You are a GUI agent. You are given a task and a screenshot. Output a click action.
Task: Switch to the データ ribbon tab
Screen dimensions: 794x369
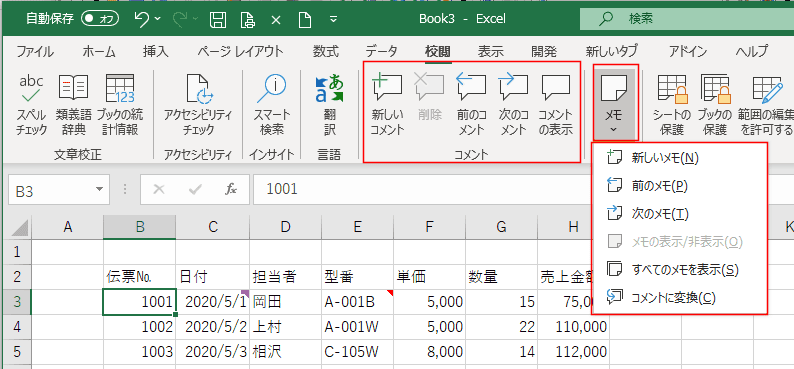[382, 51]
